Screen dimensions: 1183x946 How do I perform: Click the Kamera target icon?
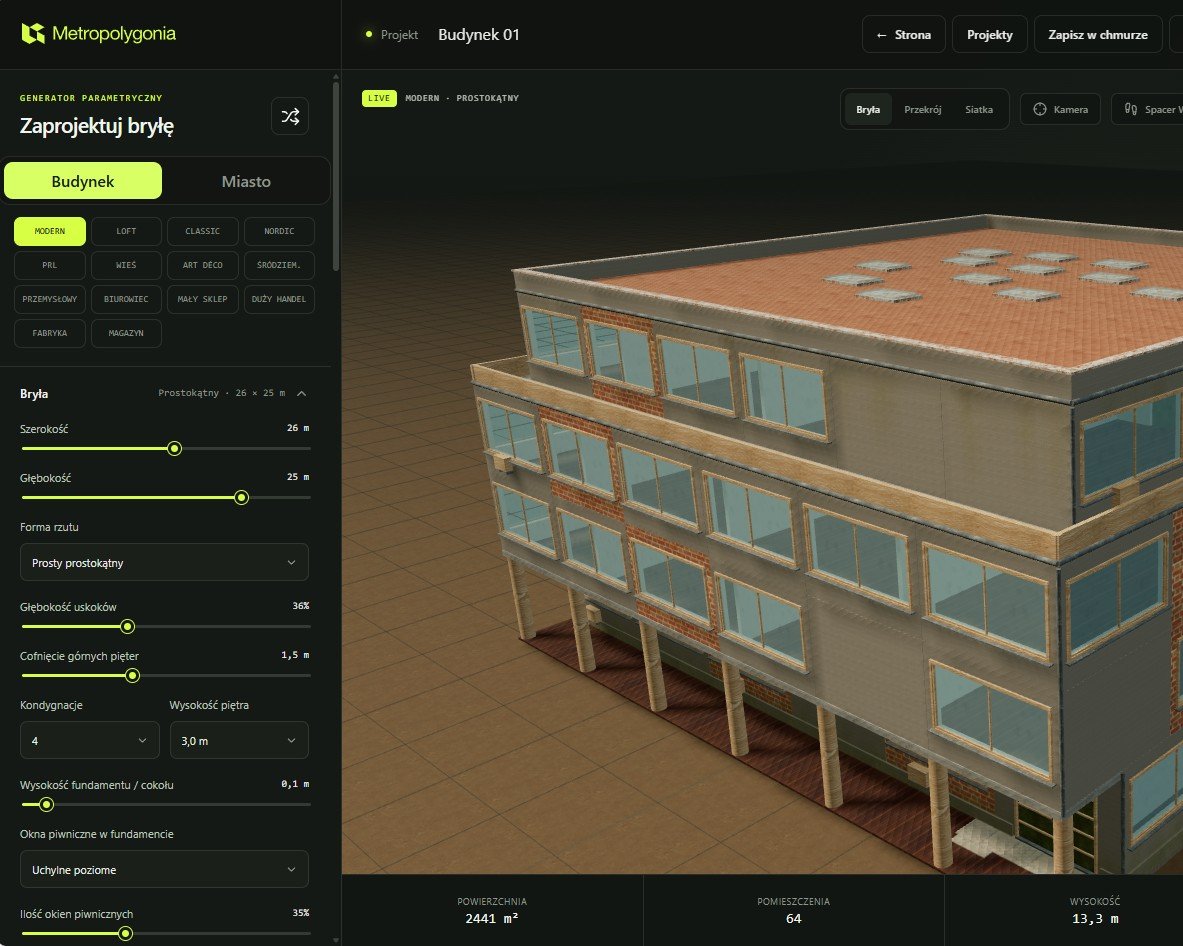(x=1040, y=109)
